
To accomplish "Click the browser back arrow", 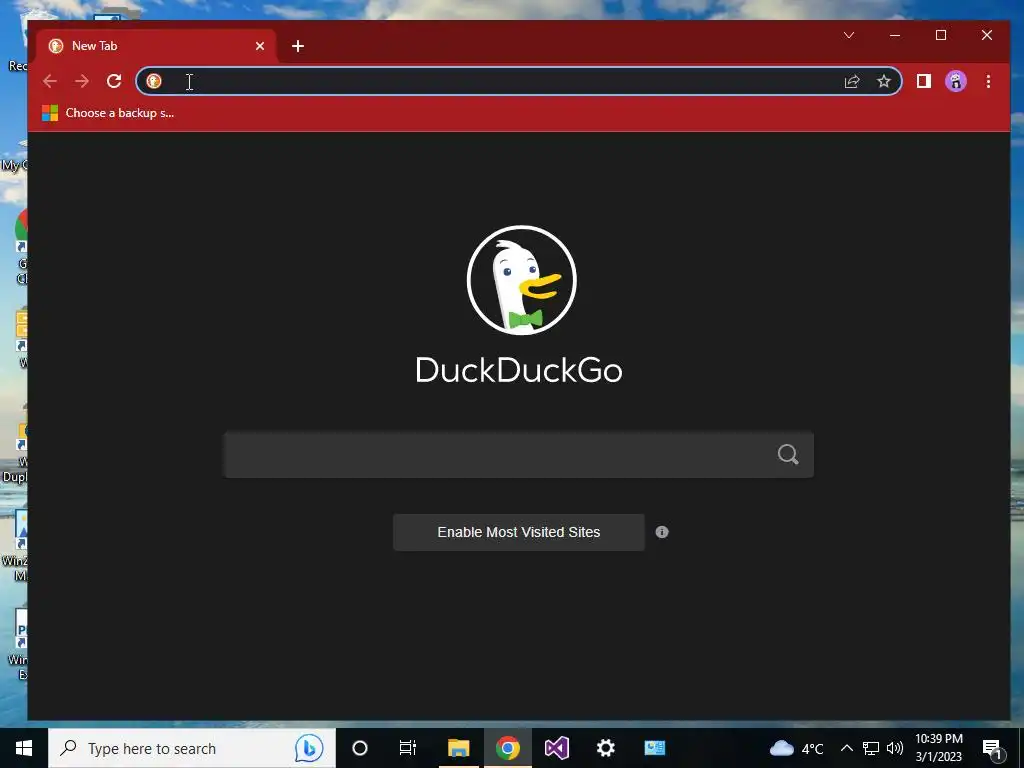I will [50, 81].
